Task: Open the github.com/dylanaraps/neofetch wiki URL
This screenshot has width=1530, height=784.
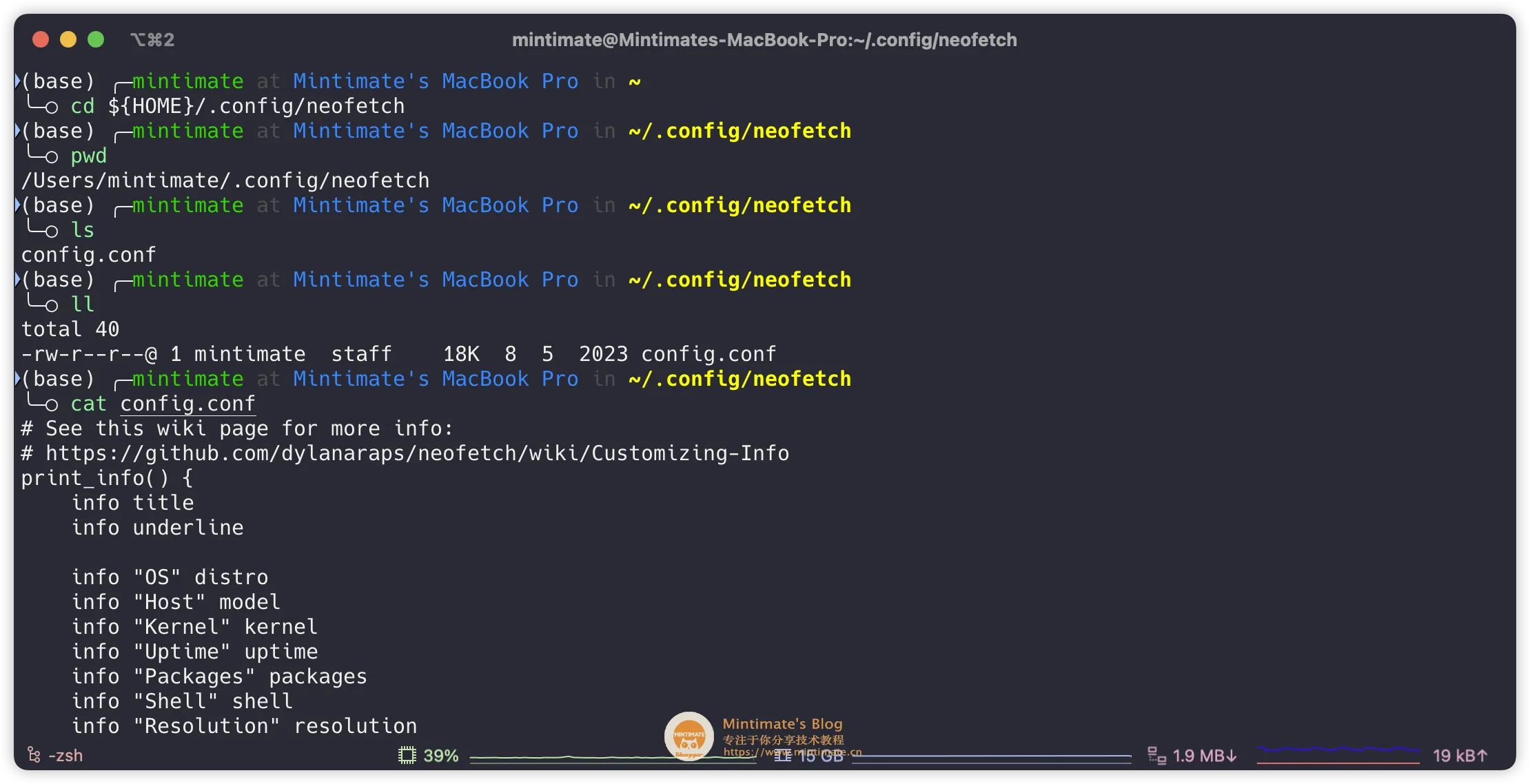Action: pos(418,453)
